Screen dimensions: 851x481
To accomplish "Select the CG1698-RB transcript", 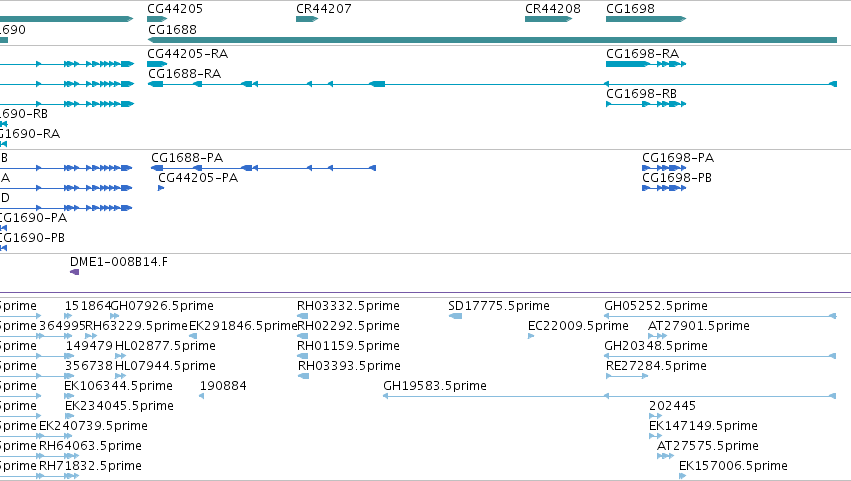I will [646, 104].
